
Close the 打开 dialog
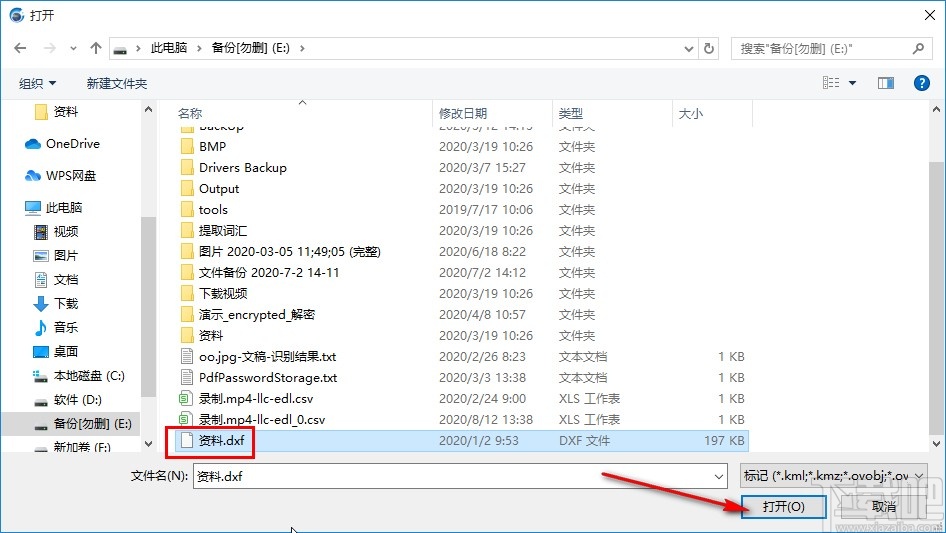930,15
